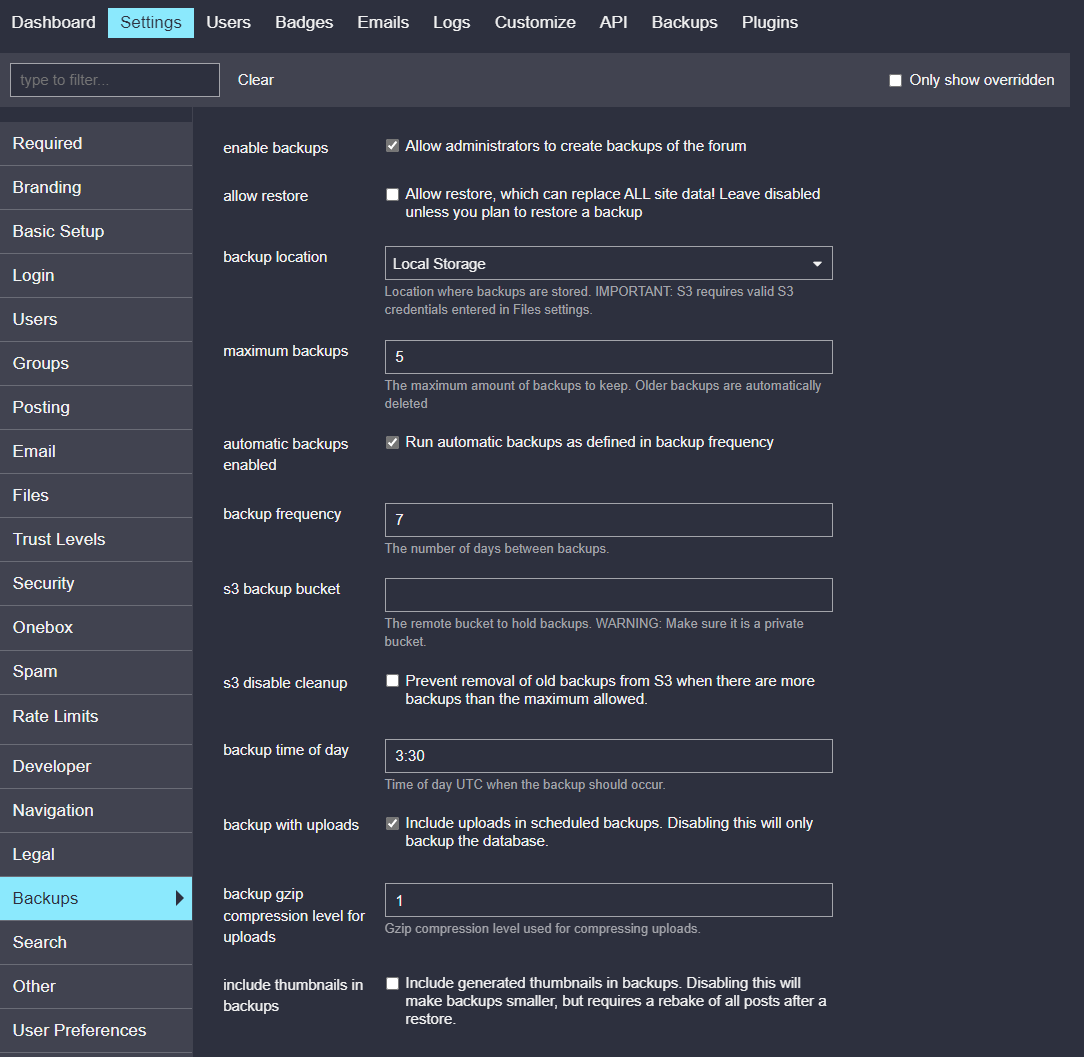Image resolution: width=1084 pixels, height=1057 pixels.
Task: Uncheck enable backups setting
Action: 392,145
